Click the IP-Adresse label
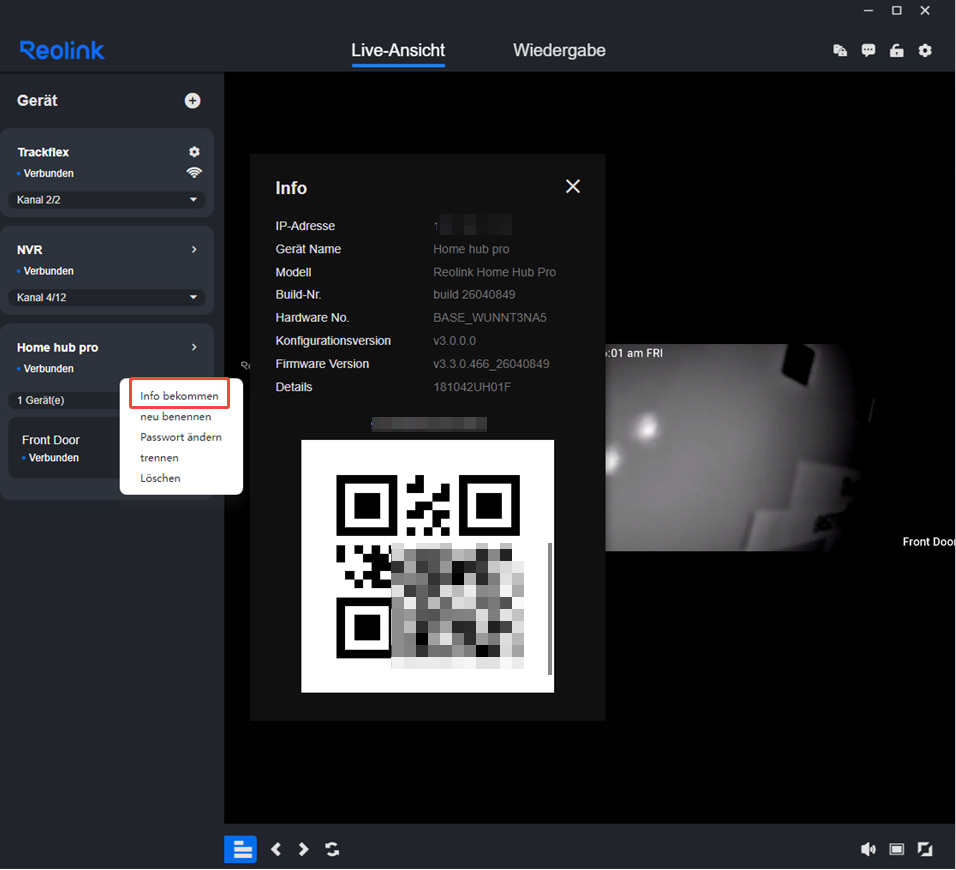 (x=305, y=226)
